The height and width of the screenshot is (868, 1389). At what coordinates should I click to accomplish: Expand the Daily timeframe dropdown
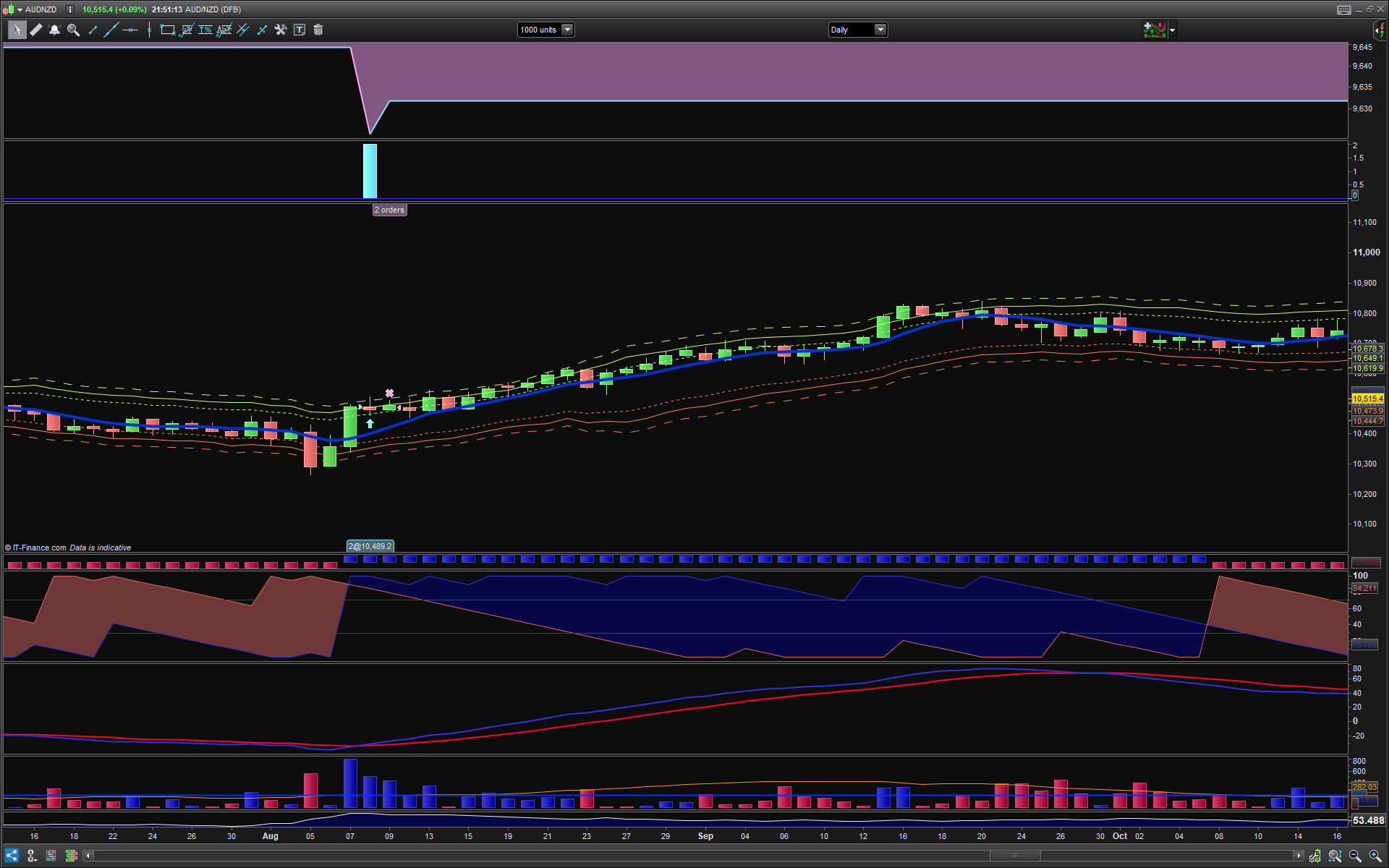880,30
